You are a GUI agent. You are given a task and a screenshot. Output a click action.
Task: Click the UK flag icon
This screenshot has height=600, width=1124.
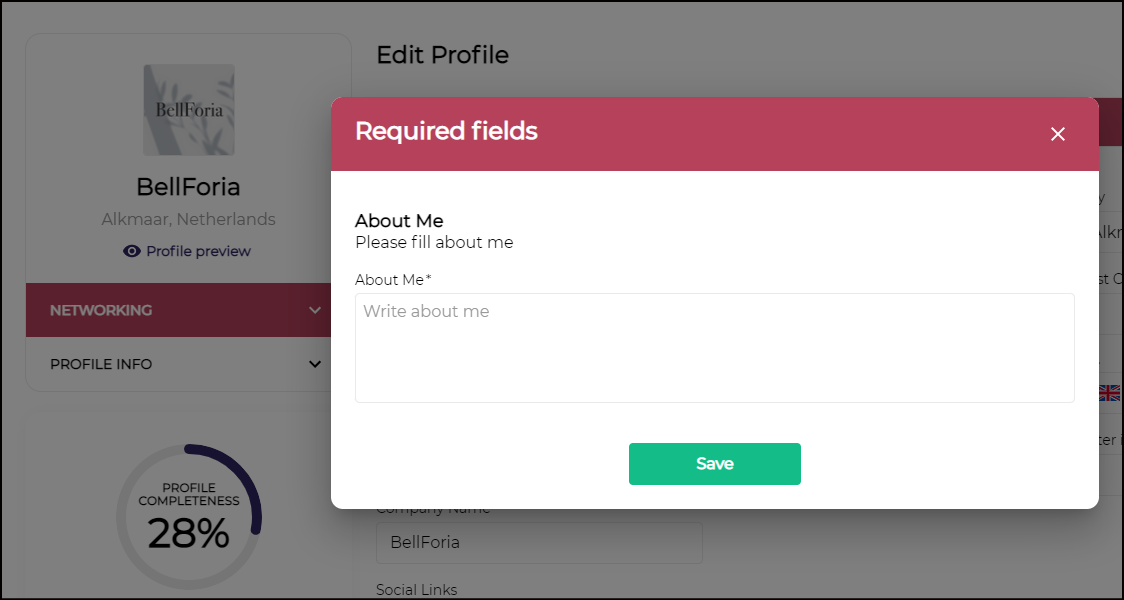coord(1109,393)
